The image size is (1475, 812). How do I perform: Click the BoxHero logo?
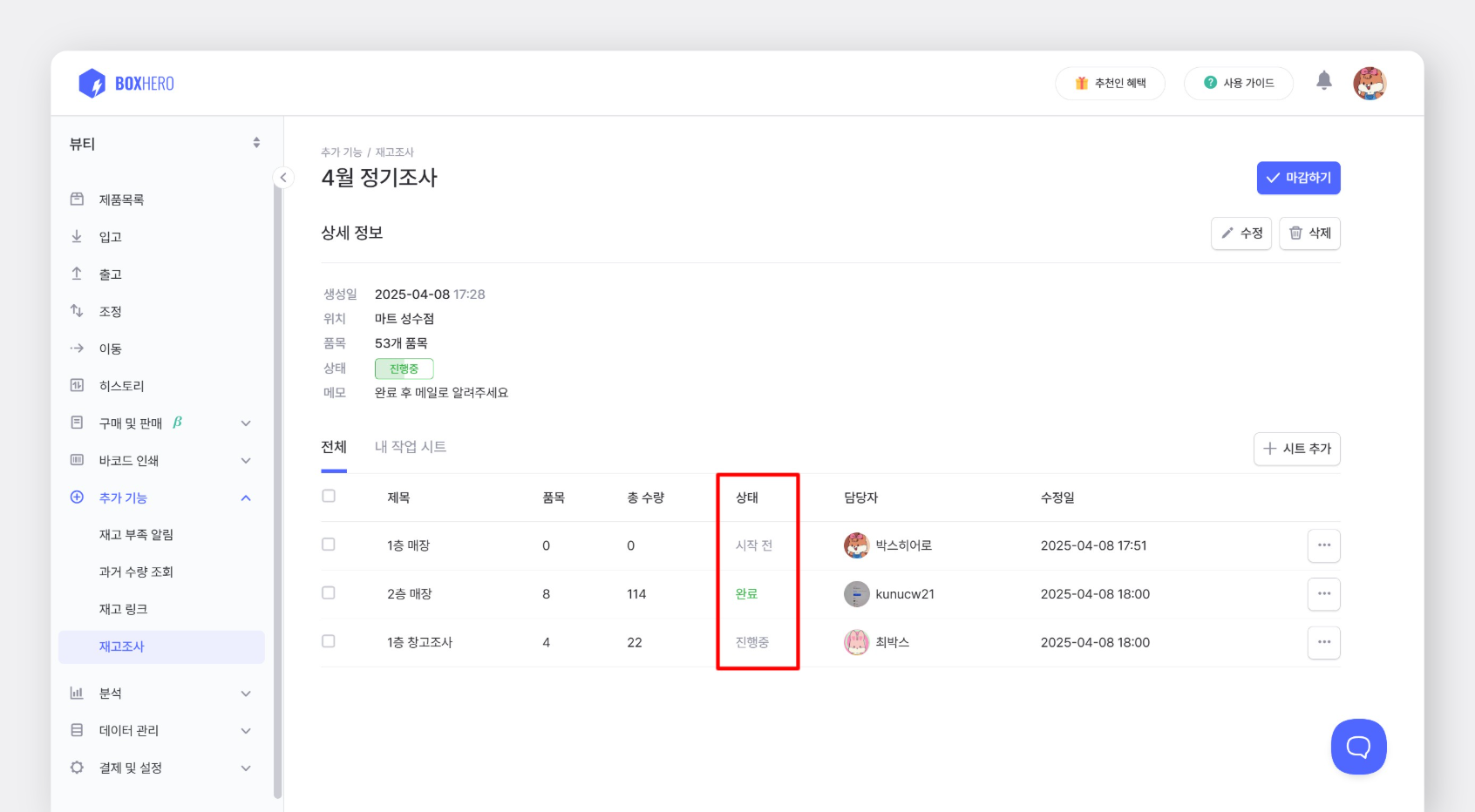[126, 84]
